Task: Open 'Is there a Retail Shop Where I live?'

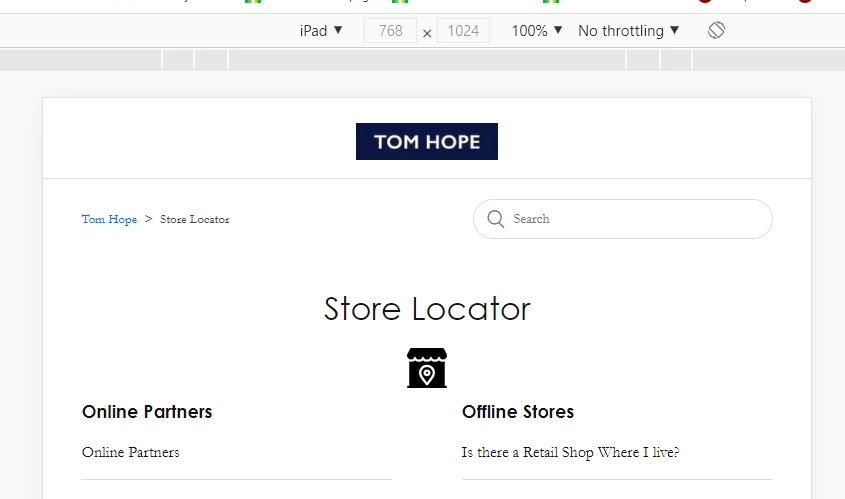Action: point(570,452)
